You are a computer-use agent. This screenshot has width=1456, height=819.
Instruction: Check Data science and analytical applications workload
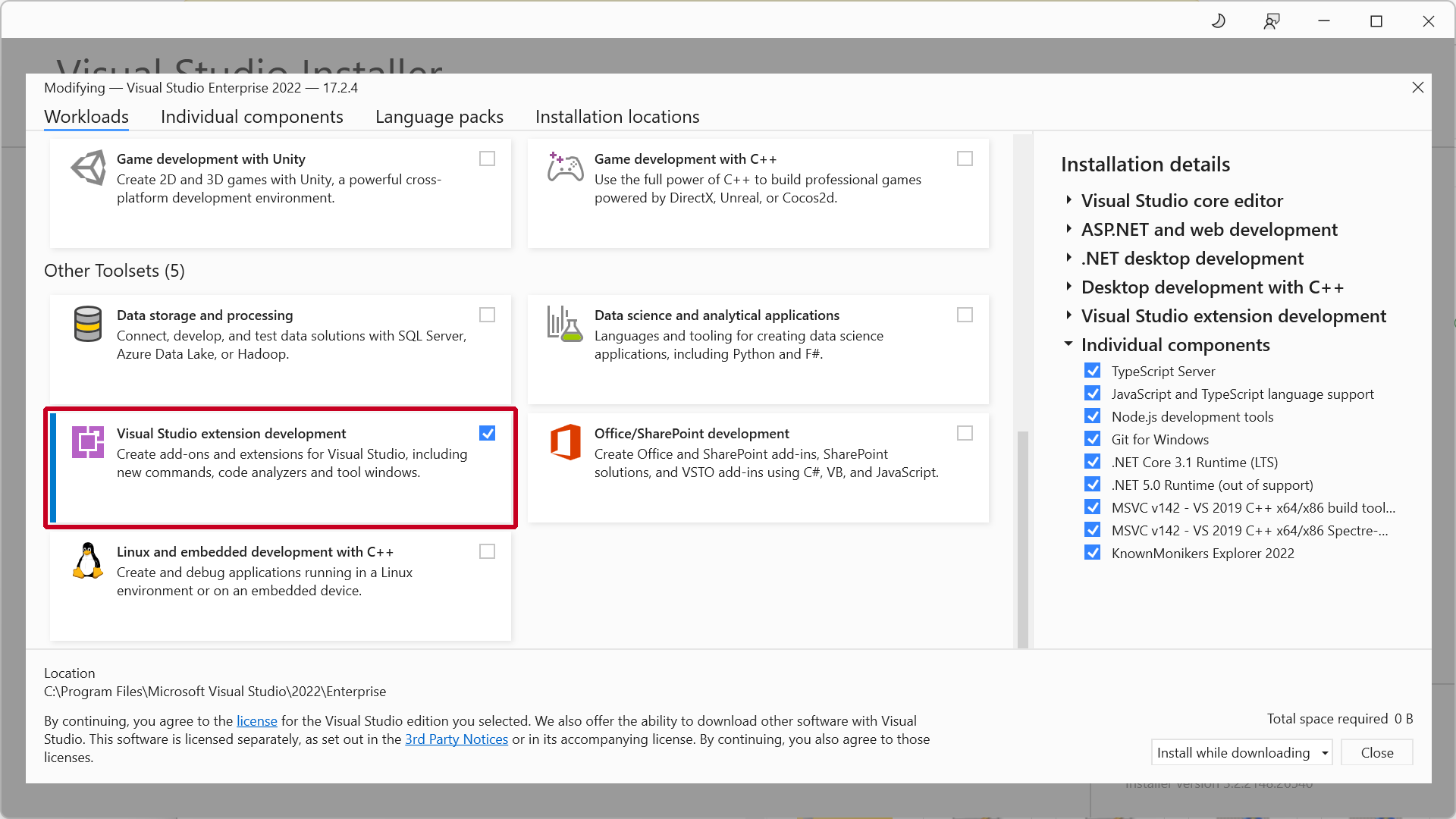pyautogui.click(x=965, y=315)
